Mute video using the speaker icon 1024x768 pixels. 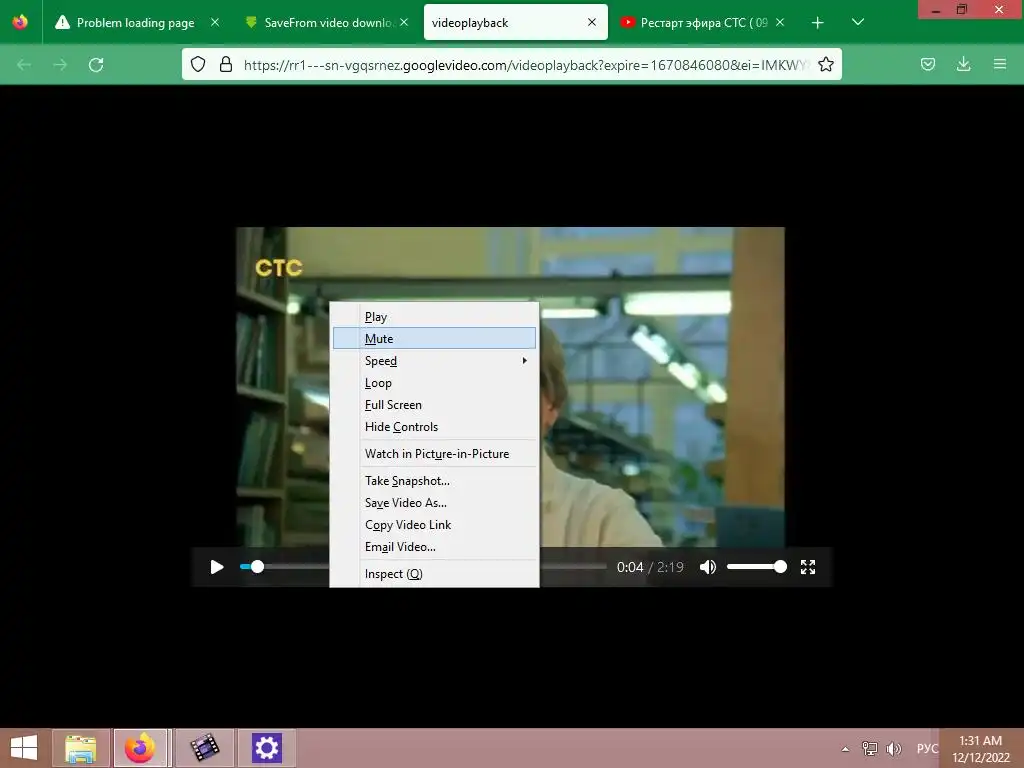(x=708, y=567)
